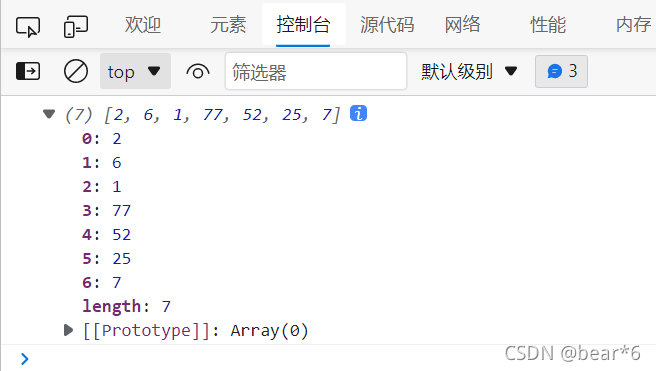
Task: Clear the console output
Action: coord(76,71)
